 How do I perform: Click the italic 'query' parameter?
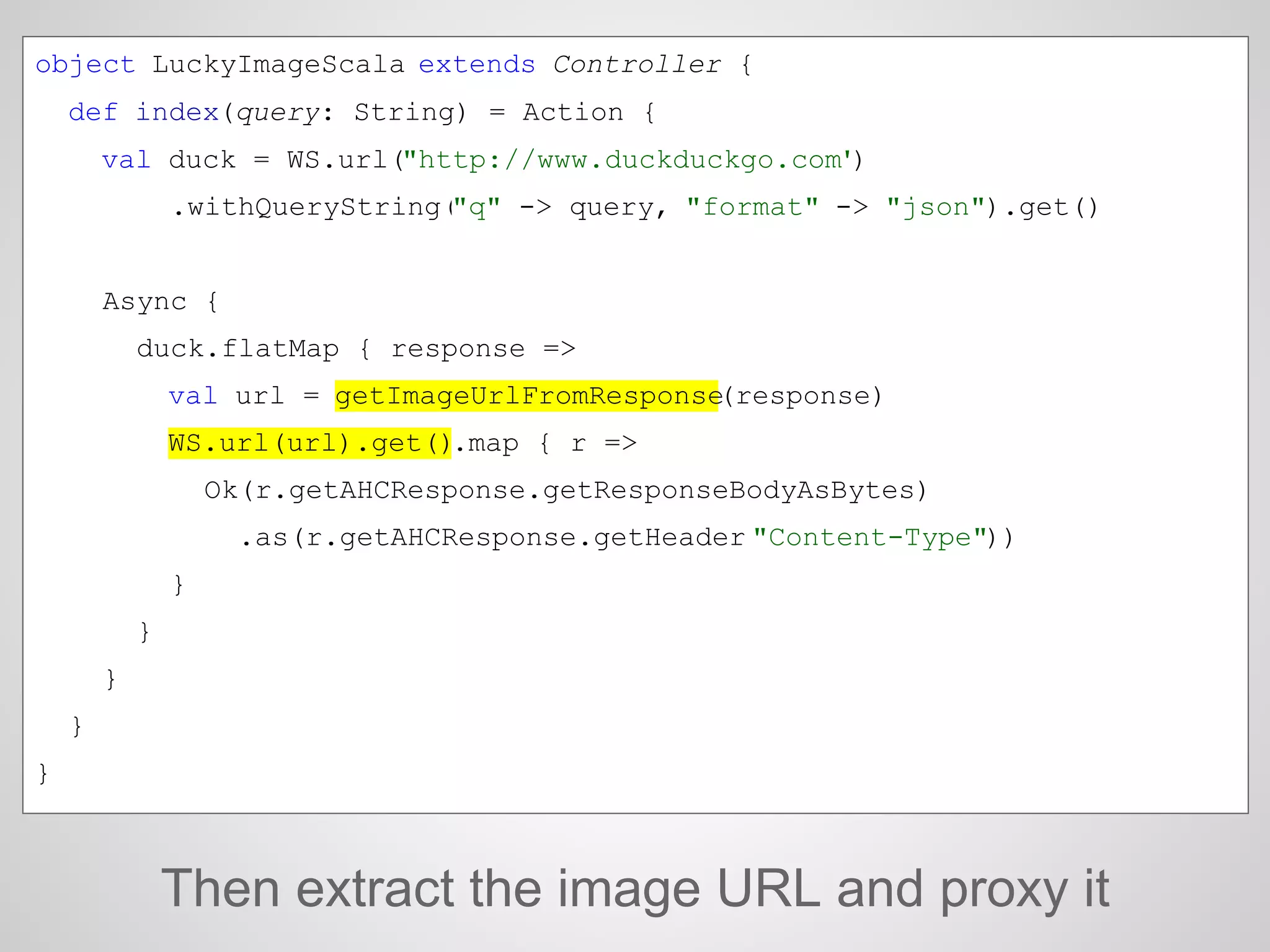277,113
